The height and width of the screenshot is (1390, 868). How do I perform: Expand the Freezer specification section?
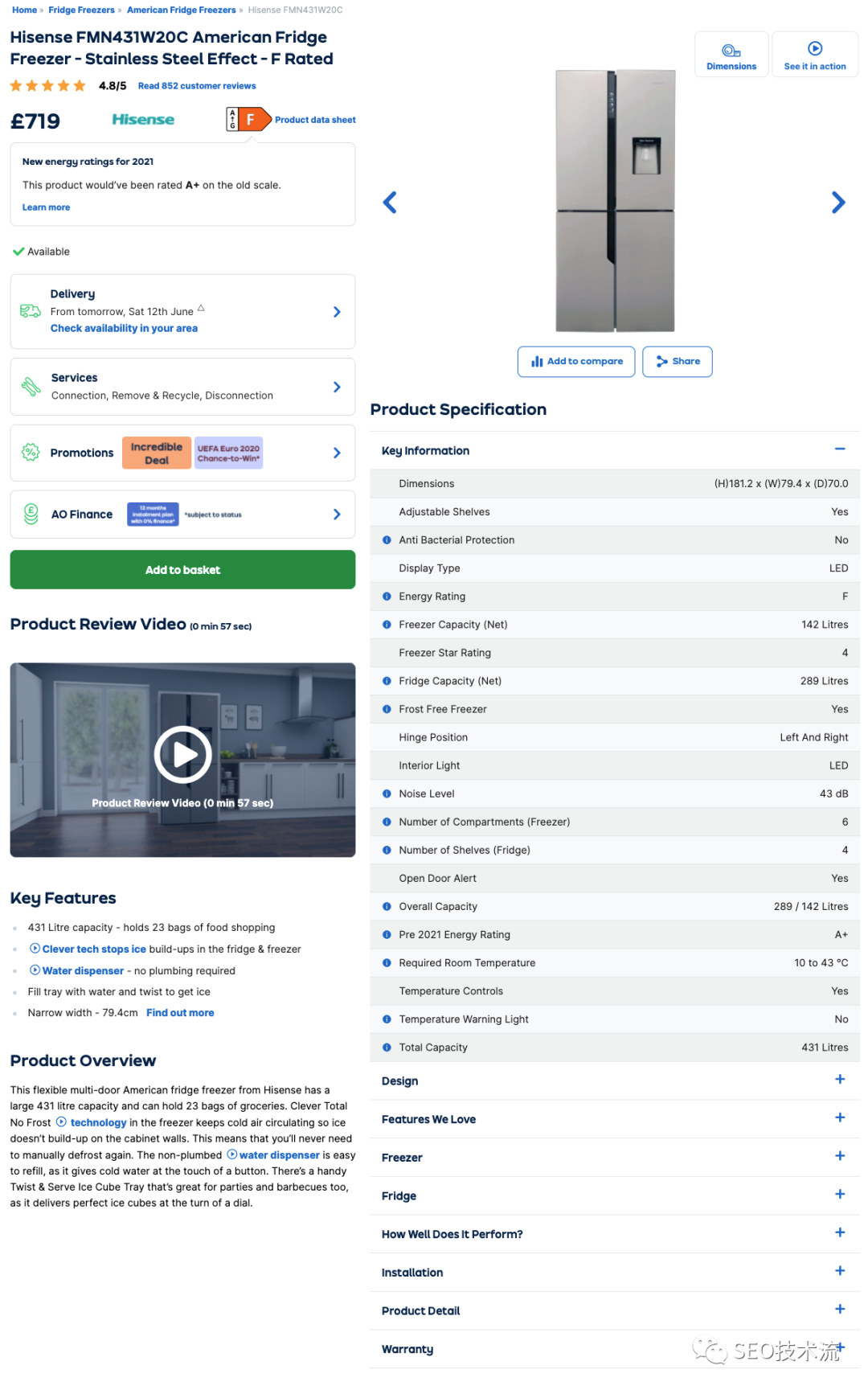[x=840, y=1156]
